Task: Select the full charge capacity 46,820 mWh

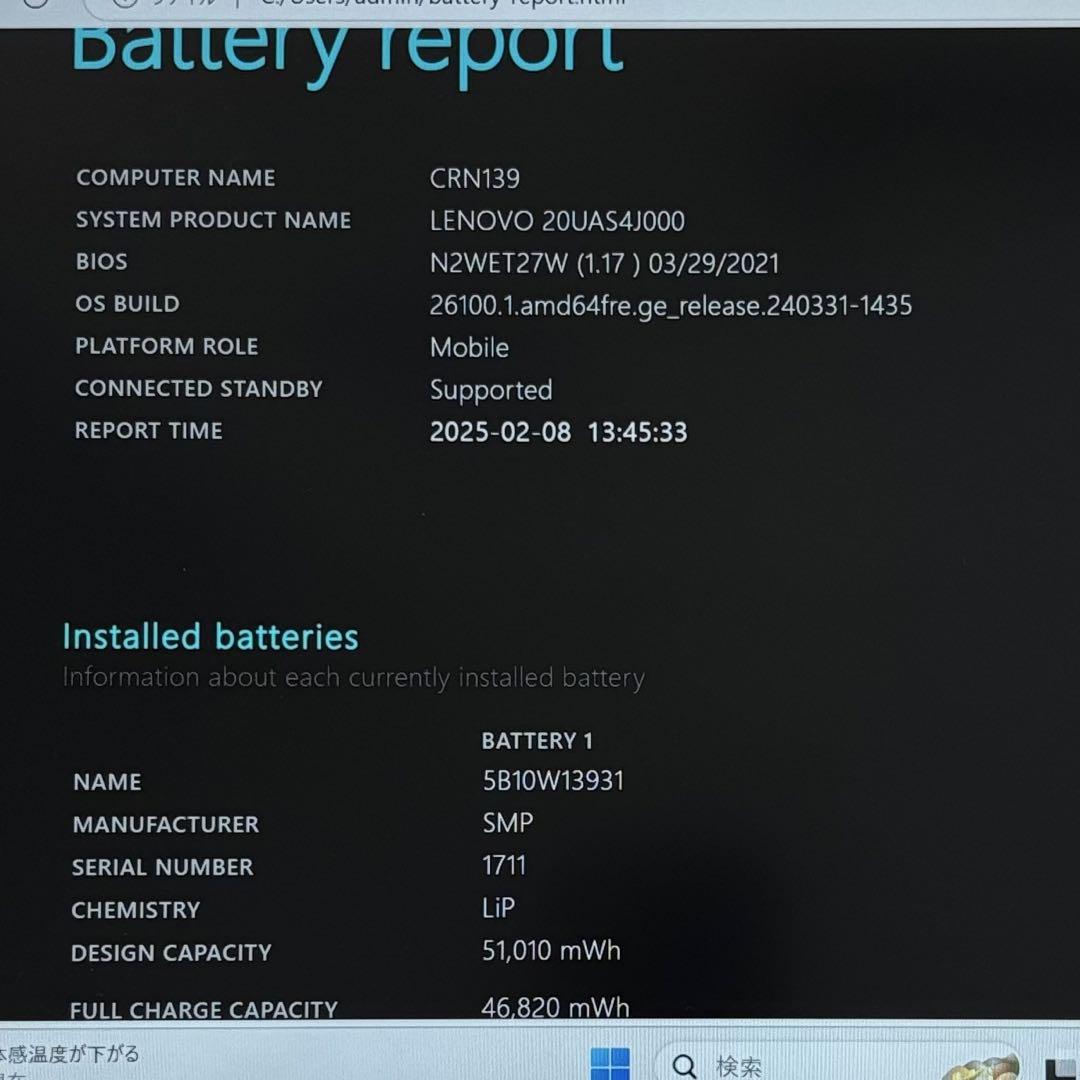Action: pyautogui.click(x=555, y=1008)
